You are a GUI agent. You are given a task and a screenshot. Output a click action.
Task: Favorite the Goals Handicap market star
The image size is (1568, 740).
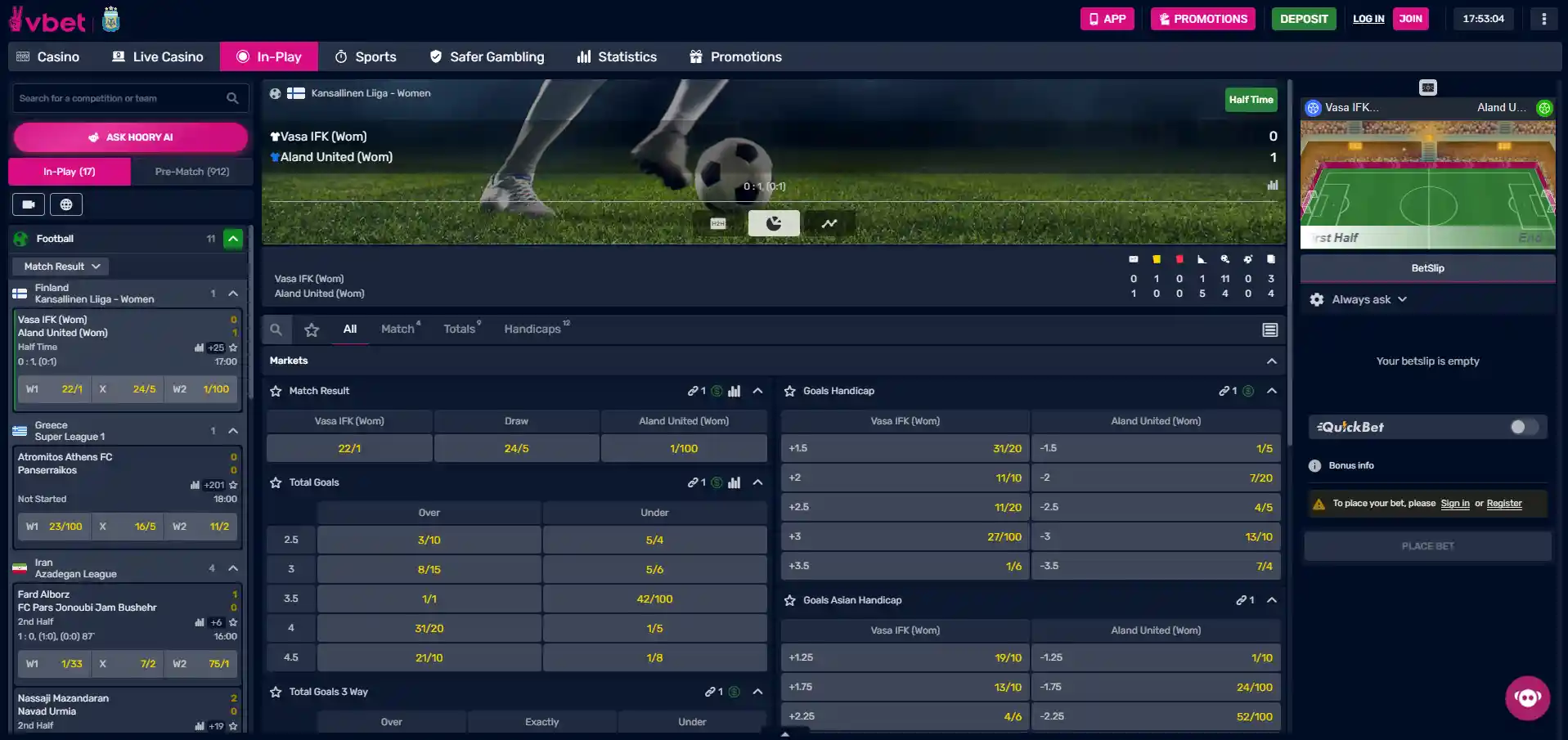tap(789, 391)
